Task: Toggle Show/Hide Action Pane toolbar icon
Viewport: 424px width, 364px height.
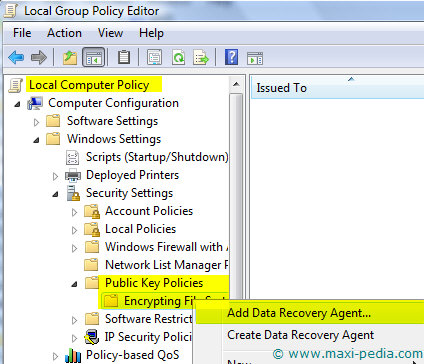Action: point(255,58)
